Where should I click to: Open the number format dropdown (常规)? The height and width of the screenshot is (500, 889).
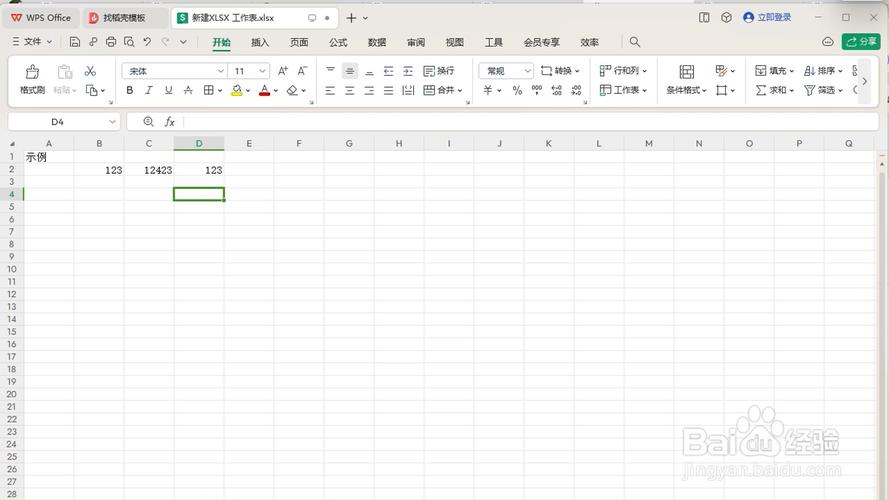527,71
